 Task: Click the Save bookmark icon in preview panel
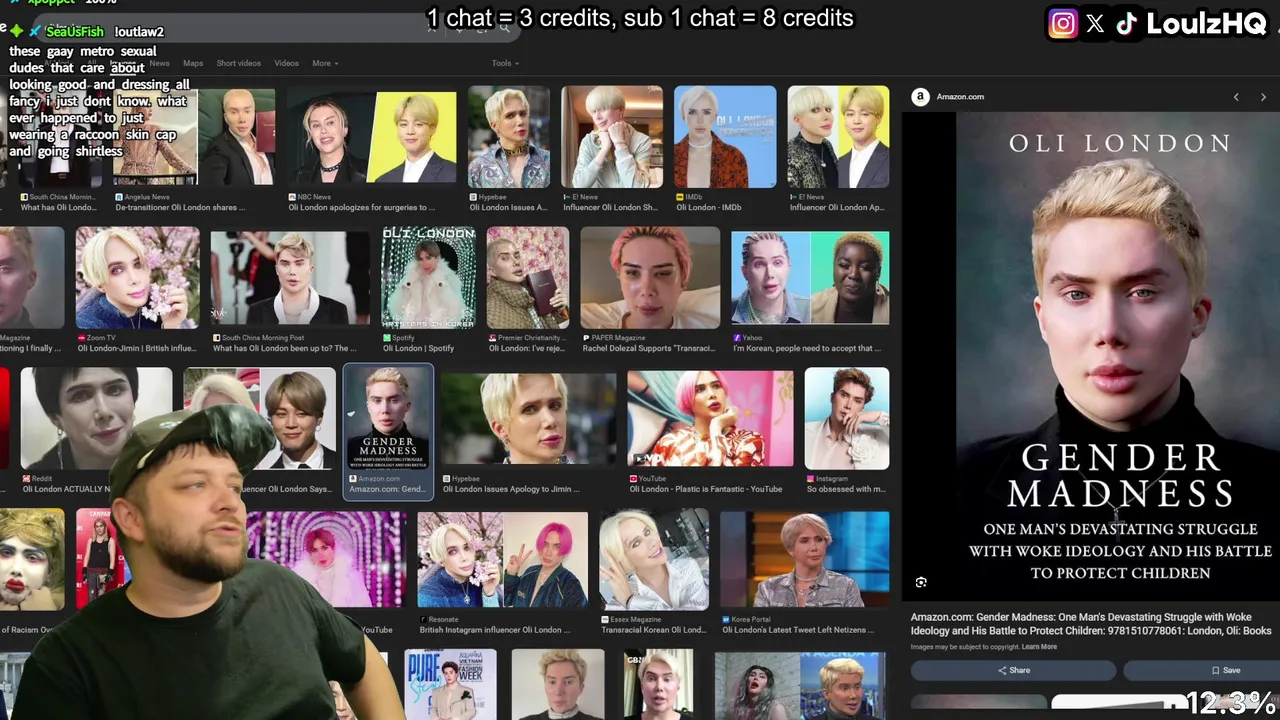click(x=1215, y=670)
